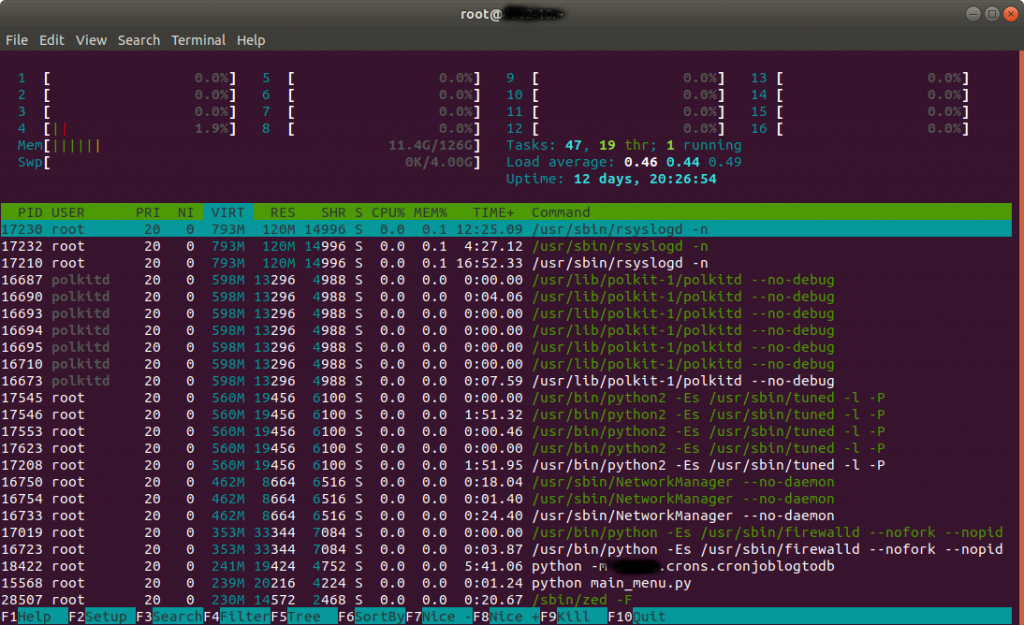
Task: Click the Uptime value text
Action: (x=645, y=179)
